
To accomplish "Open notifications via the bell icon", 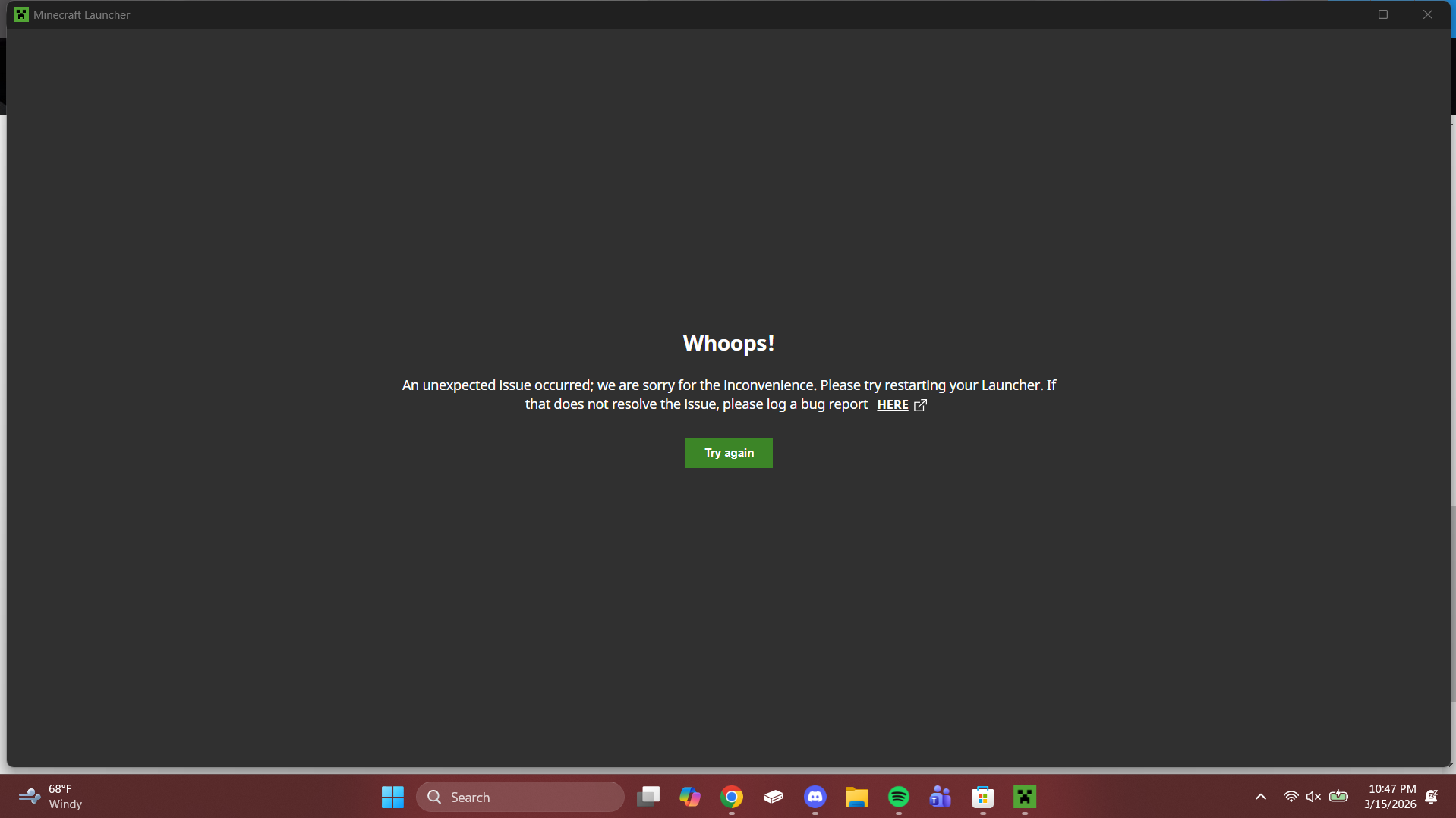I will [1432, 797].
